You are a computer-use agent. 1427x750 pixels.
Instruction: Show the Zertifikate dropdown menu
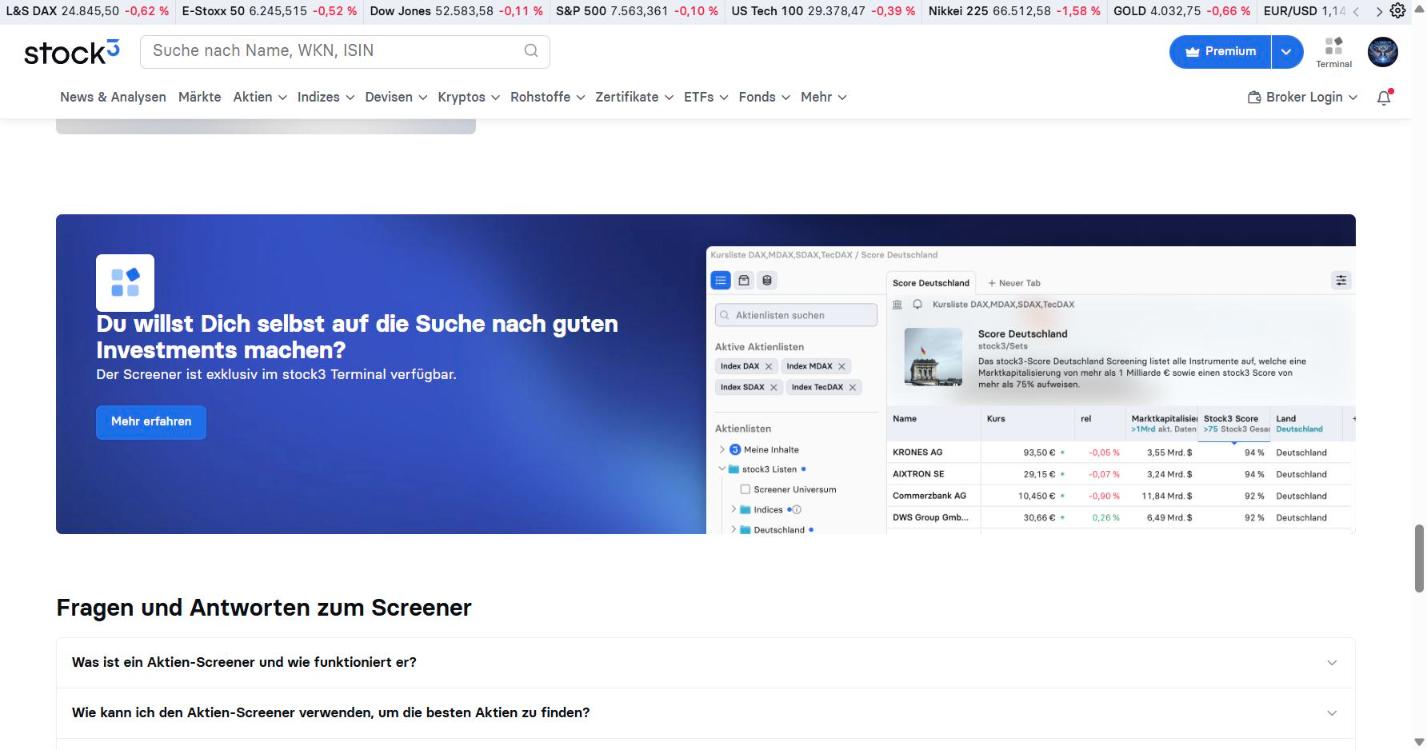(635, 97)
